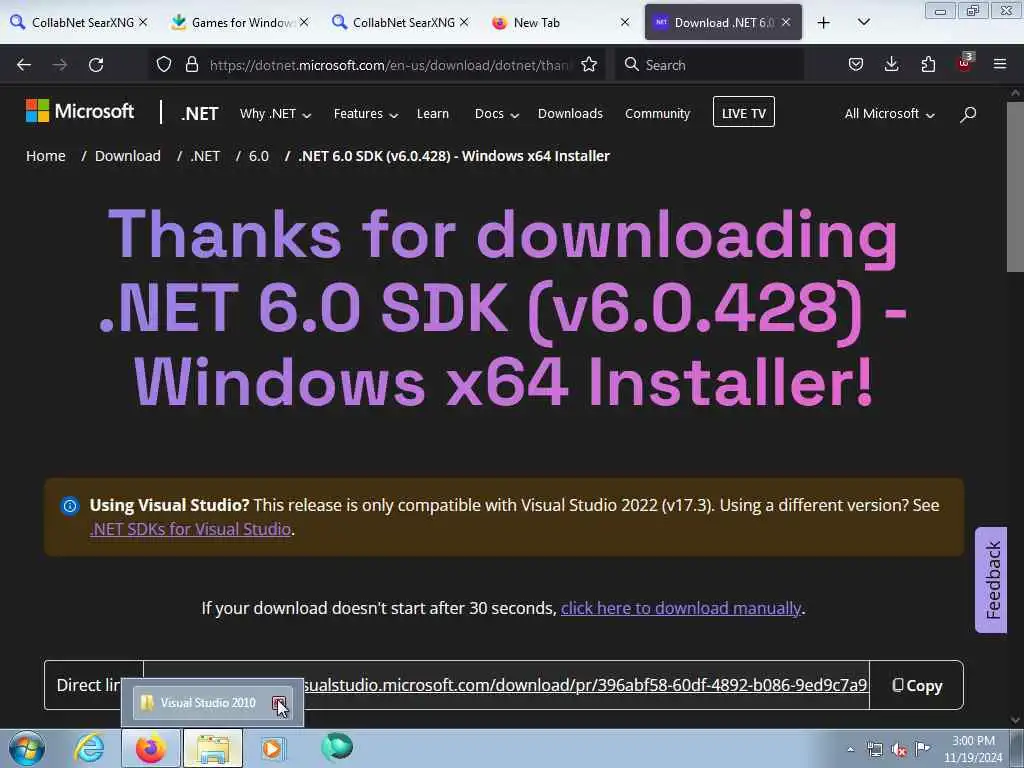Click the muted volume tray icon
1024x768 pixels.
click(x=899, y=750)
